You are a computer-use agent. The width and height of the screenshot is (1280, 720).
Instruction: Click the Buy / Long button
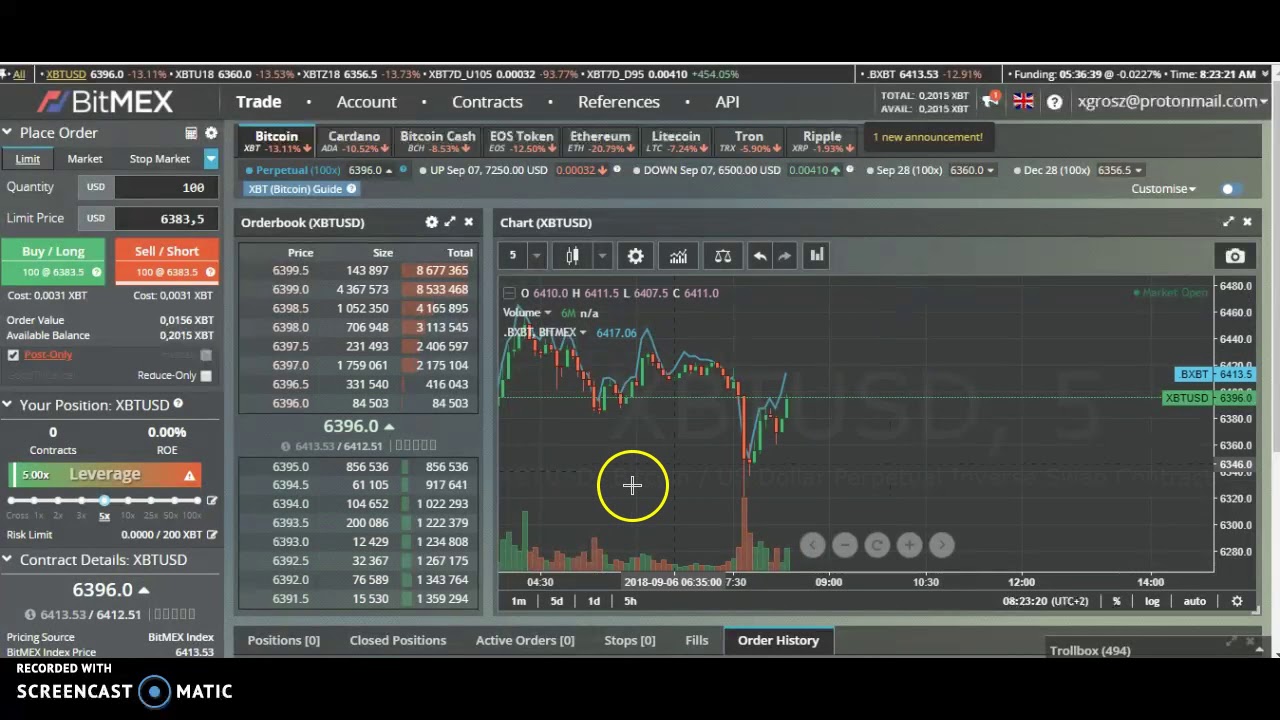coord(53,260)
